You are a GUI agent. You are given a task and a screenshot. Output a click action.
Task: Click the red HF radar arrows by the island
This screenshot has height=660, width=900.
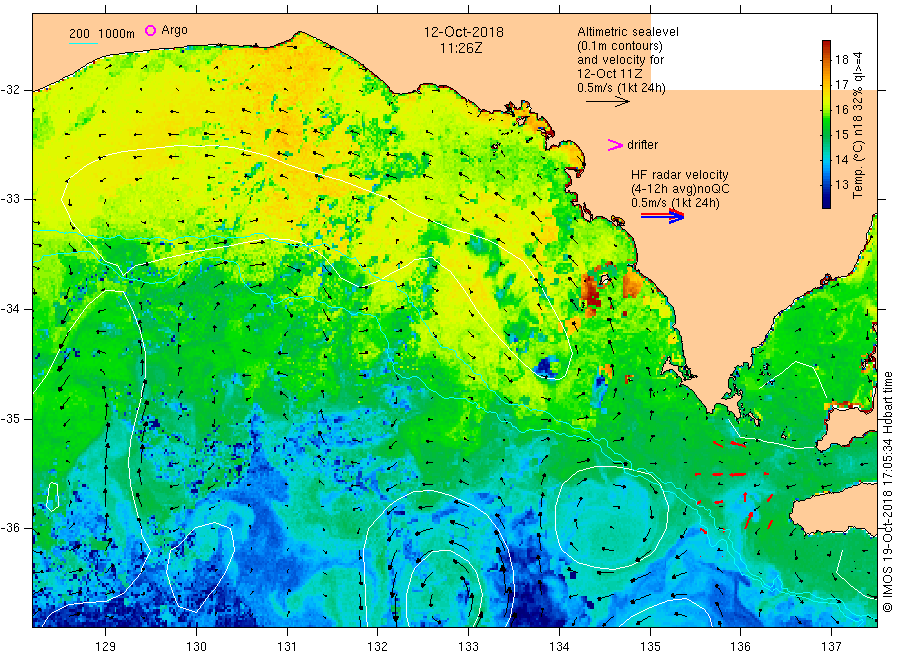point(735,488)
